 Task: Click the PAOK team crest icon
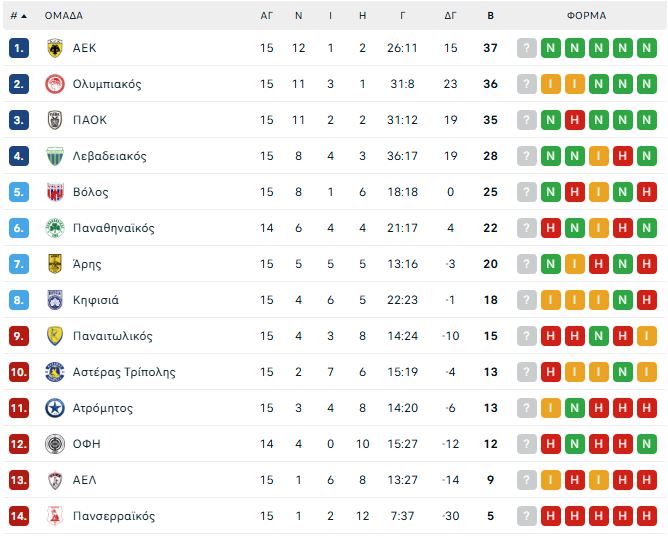55,120
